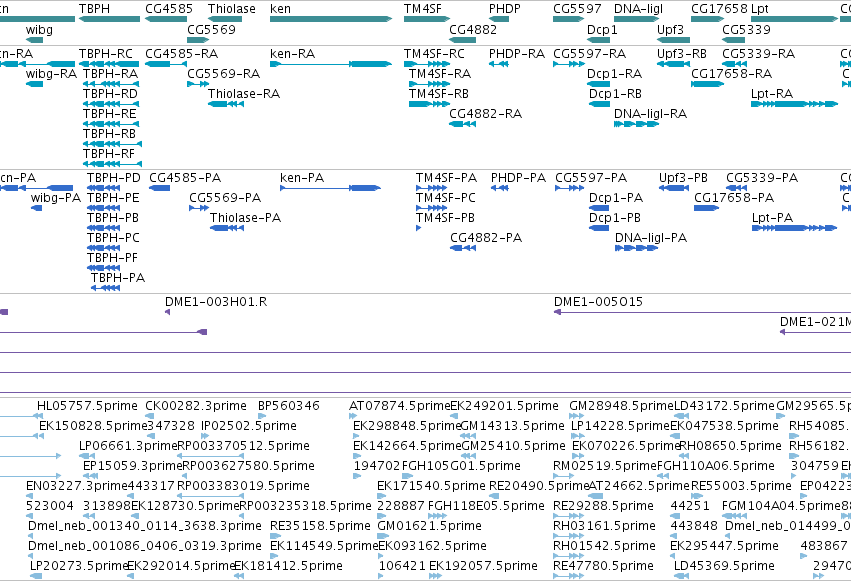This screenshot has width=851, height=581.
Task: Click the PHDP-PA protein label
Action: coord(519,178)
